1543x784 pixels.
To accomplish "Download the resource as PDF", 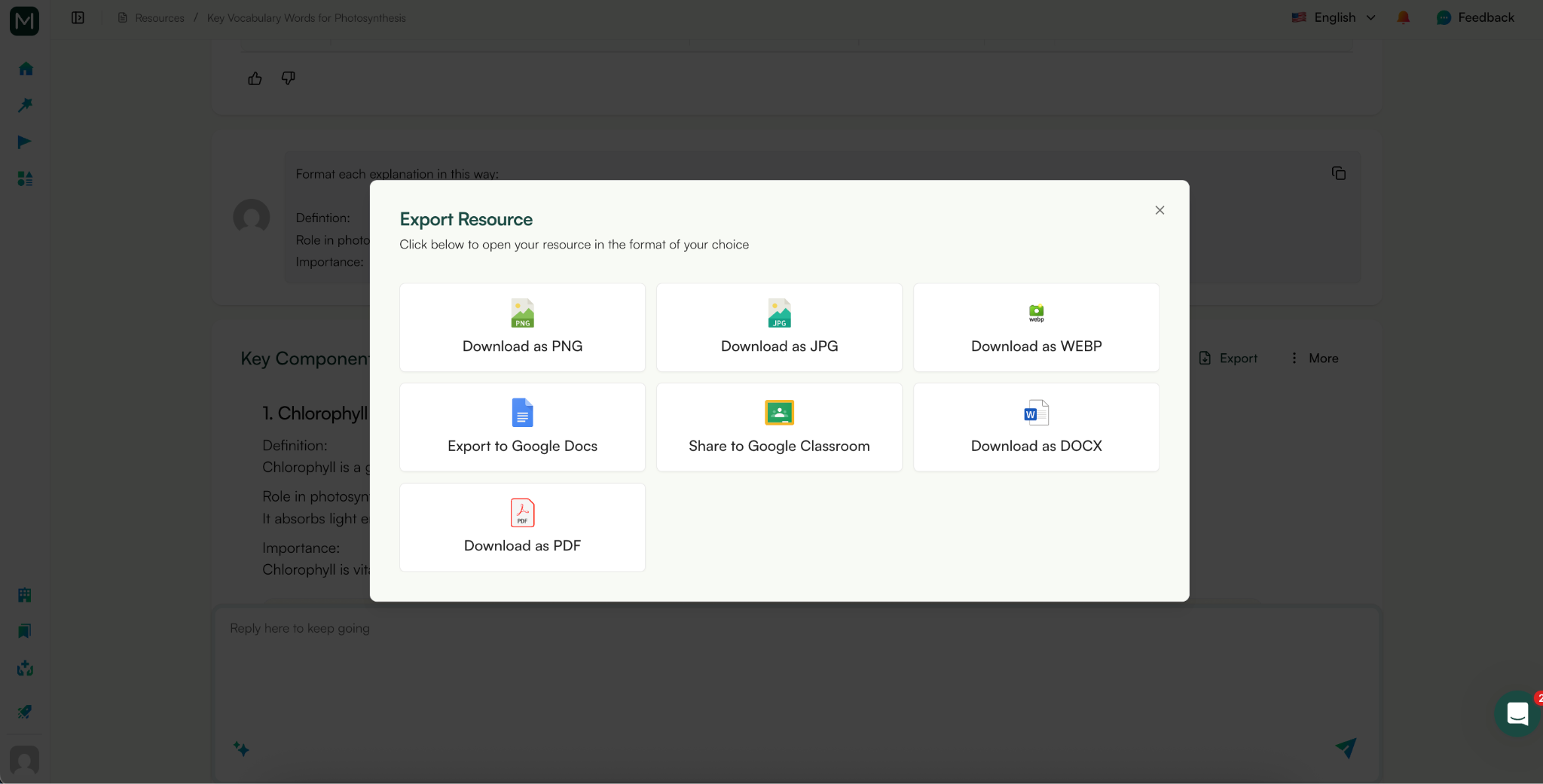I will 521,527.
